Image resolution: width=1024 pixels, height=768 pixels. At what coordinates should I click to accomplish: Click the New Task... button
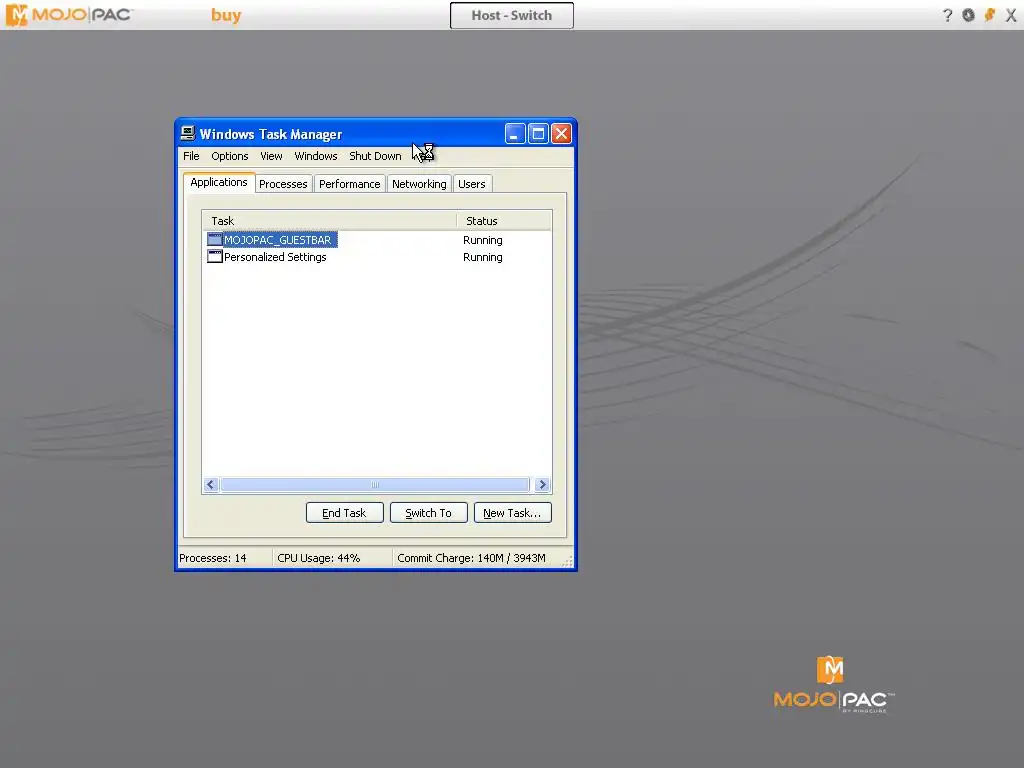point(513,513)
